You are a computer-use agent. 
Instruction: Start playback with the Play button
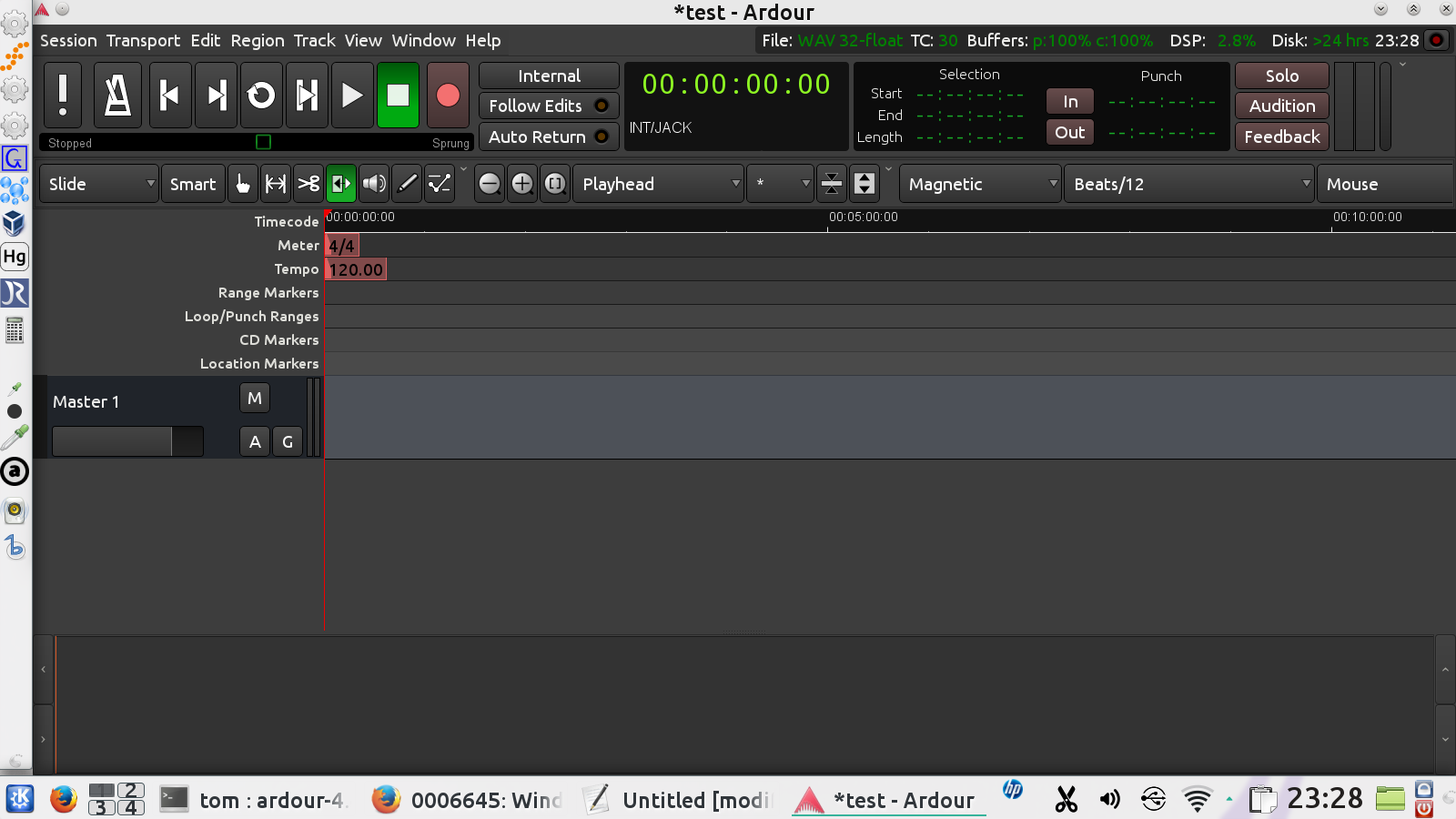(352, 95)
